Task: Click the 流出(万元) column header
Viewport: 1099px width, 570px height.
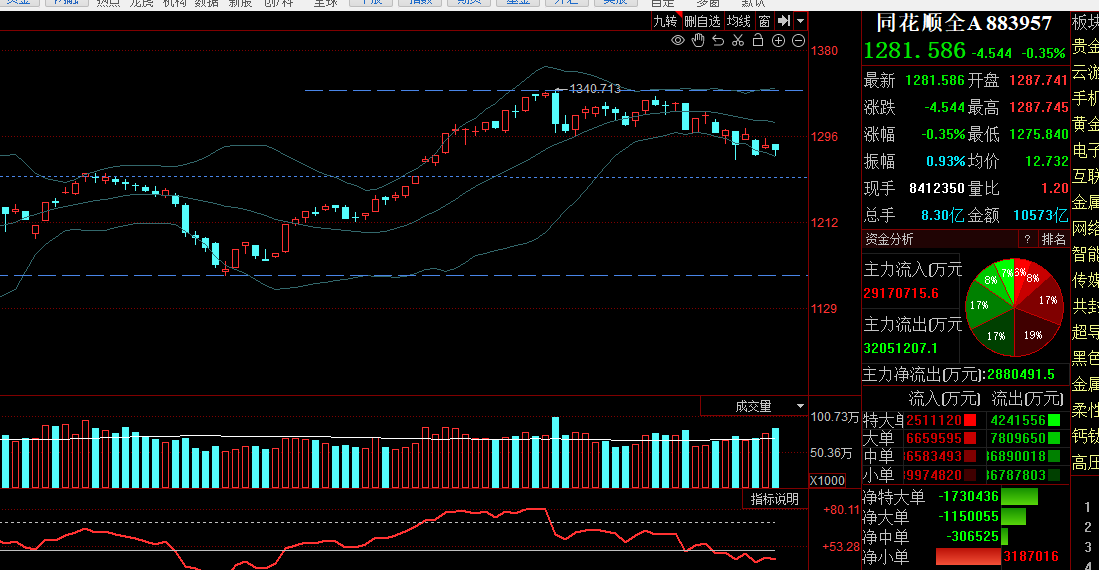Action: (x=1027, y=399)
